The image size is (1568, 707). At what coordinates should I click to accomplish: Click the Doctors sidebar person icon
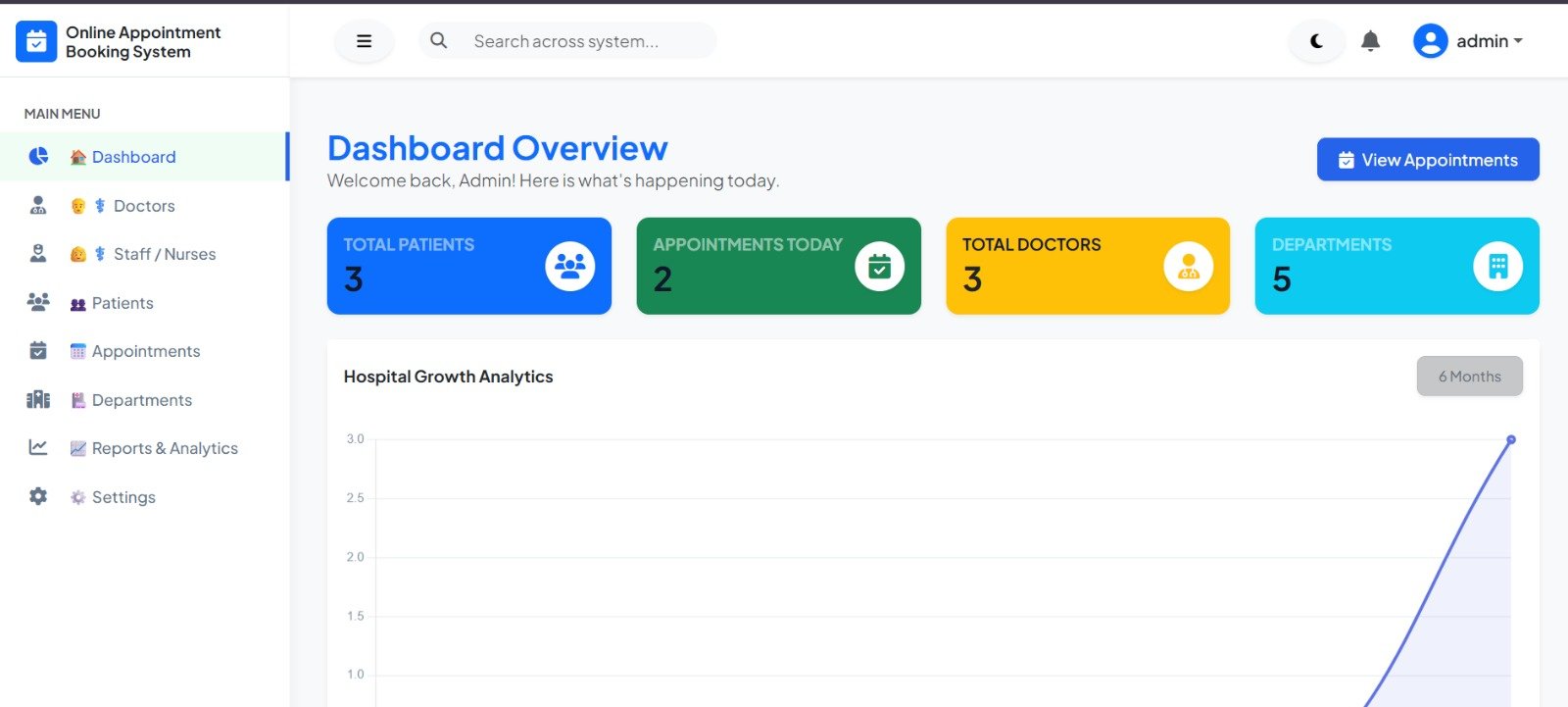click(38, 205)
